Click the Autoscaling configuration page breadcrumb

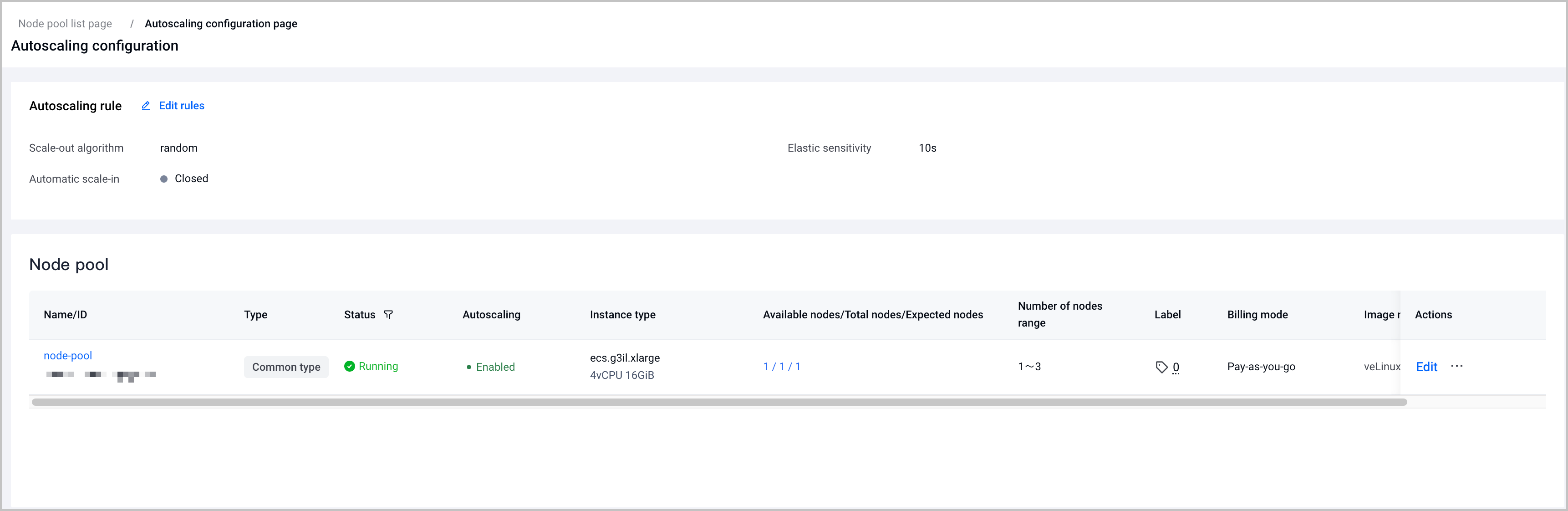221,24
